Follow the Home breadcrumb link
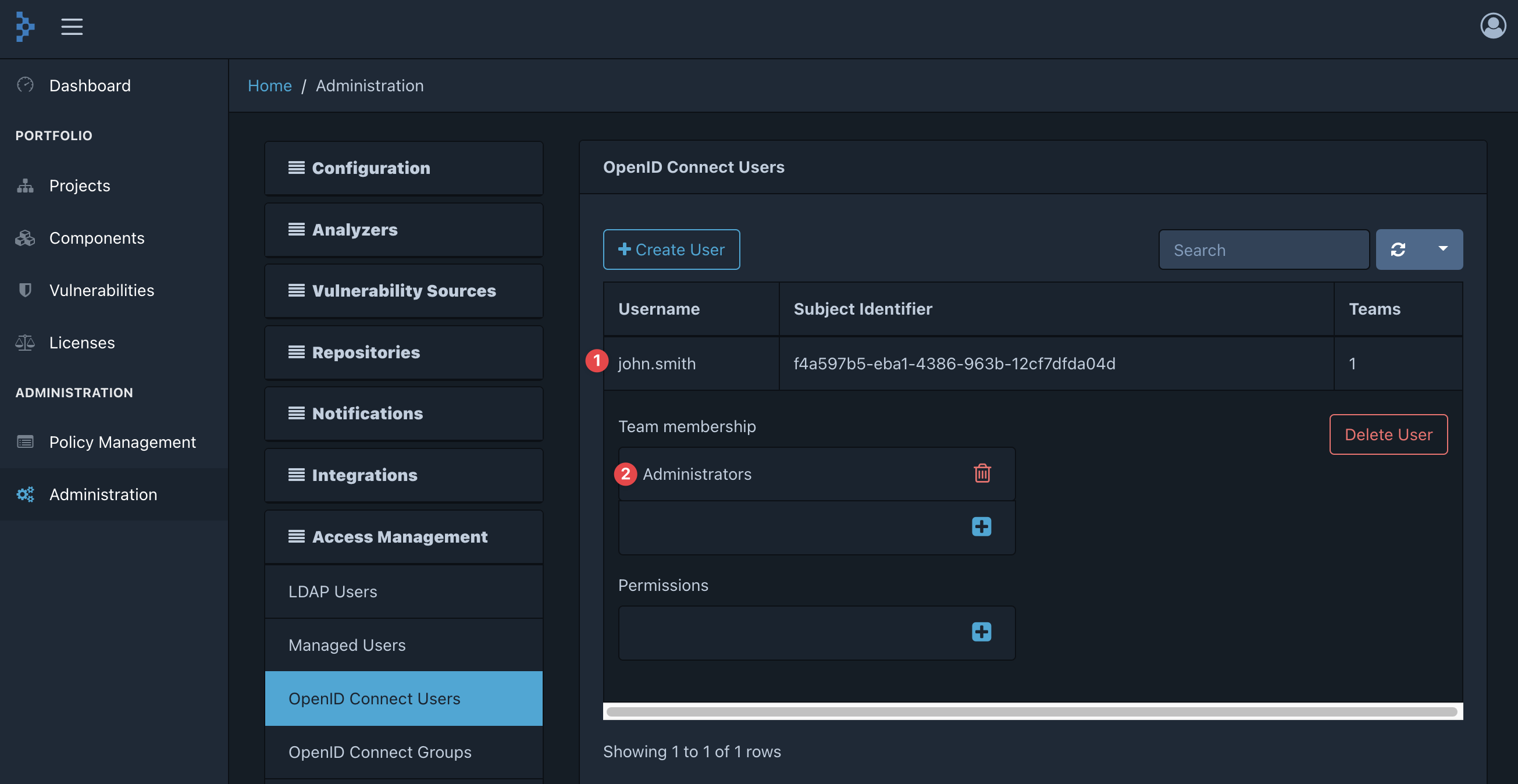The image size is (1518, 784). pos(269,85)
